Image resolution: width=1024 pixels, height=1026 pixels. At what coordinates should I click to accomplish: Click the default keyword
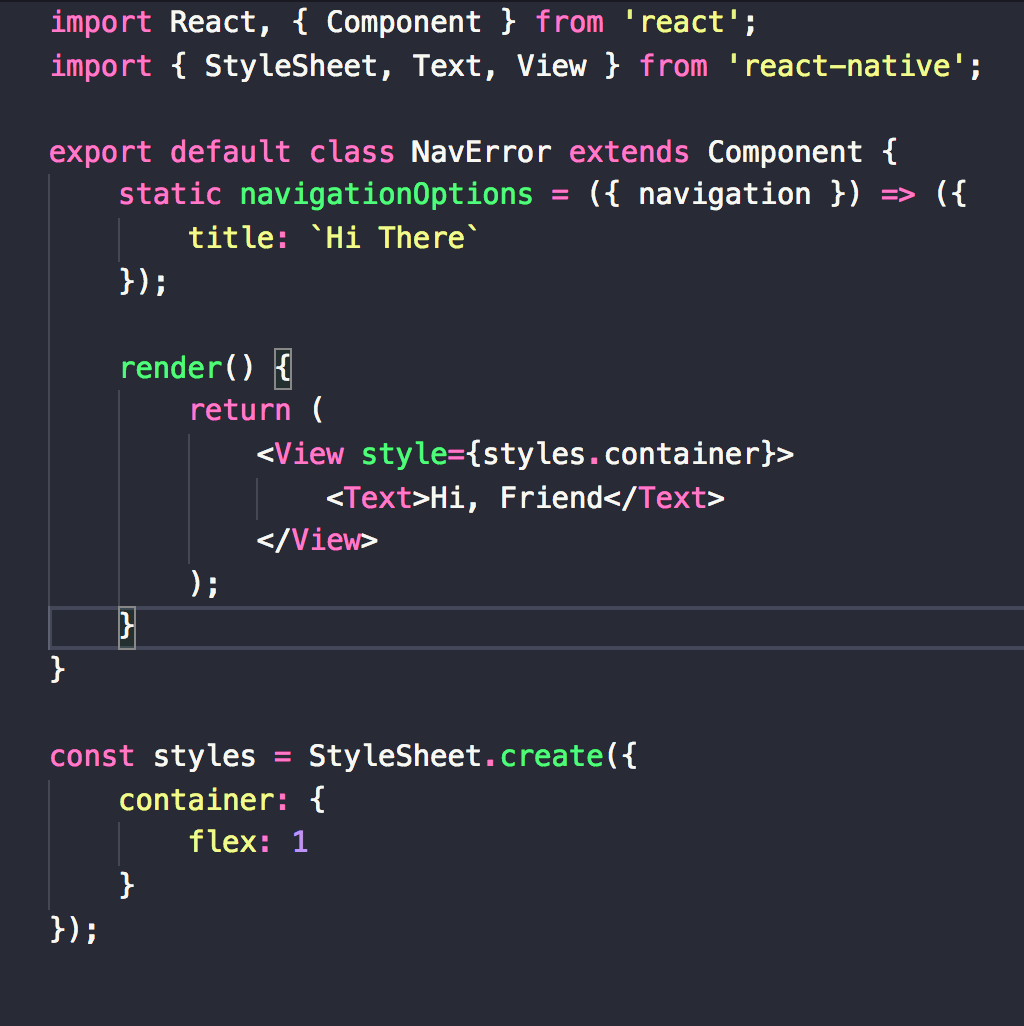(230, 152)
